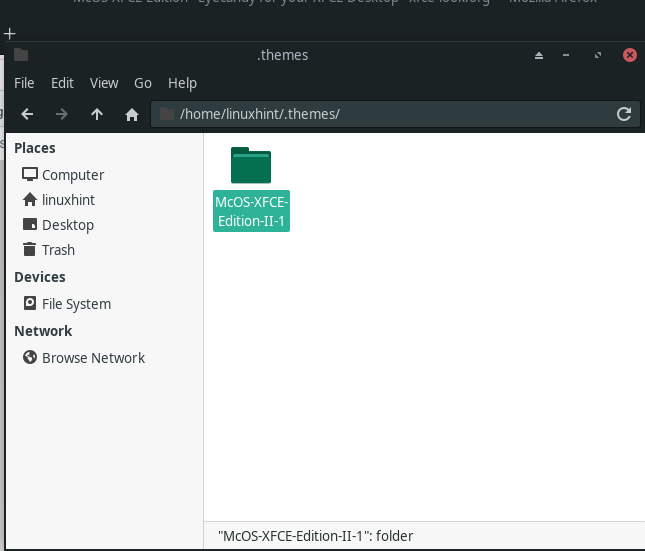
Task: Open the Go menu
Action: (x=143, y=83)
